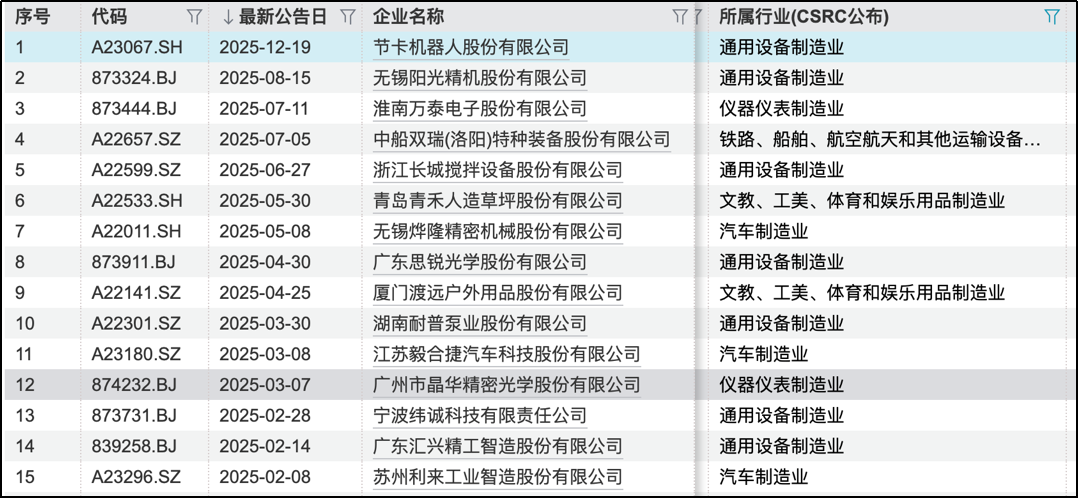
Task: Click the truncated 铁路、船舶、航空航天 industry cell
Action: [880, 140]
